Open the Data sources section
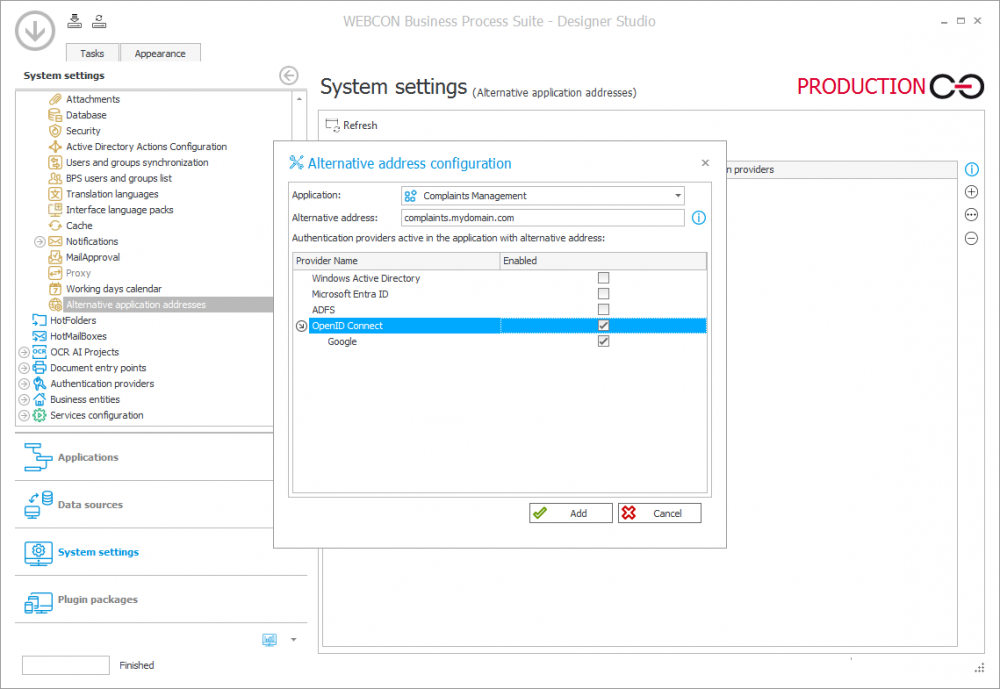 (x=161, y=505)
